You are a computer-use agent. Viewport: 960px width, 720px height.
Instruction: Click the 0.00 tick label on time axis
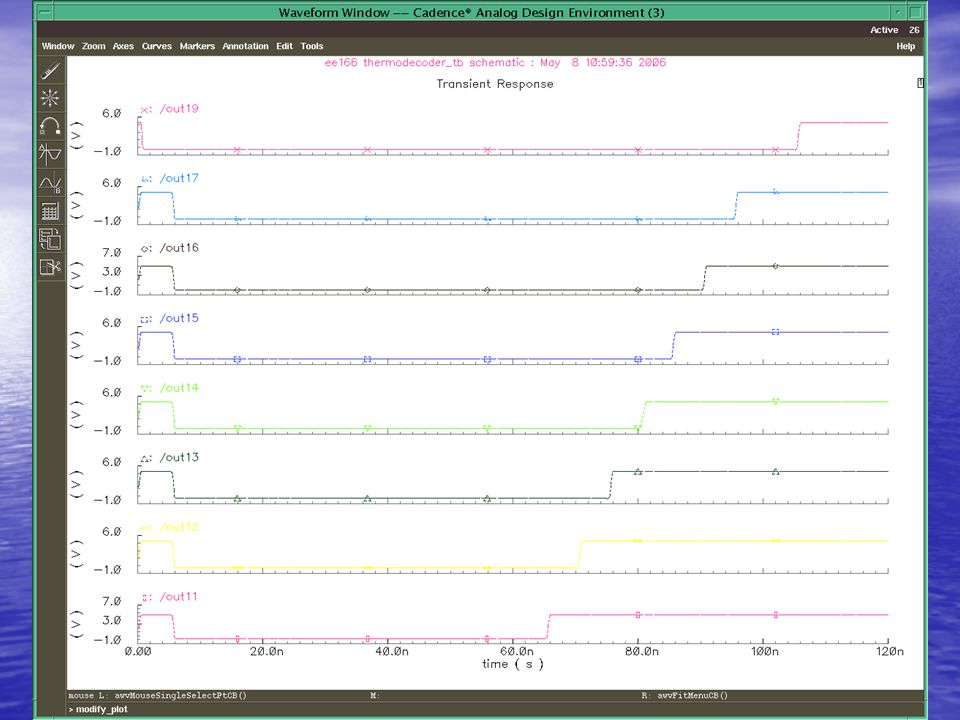(138, 651)
